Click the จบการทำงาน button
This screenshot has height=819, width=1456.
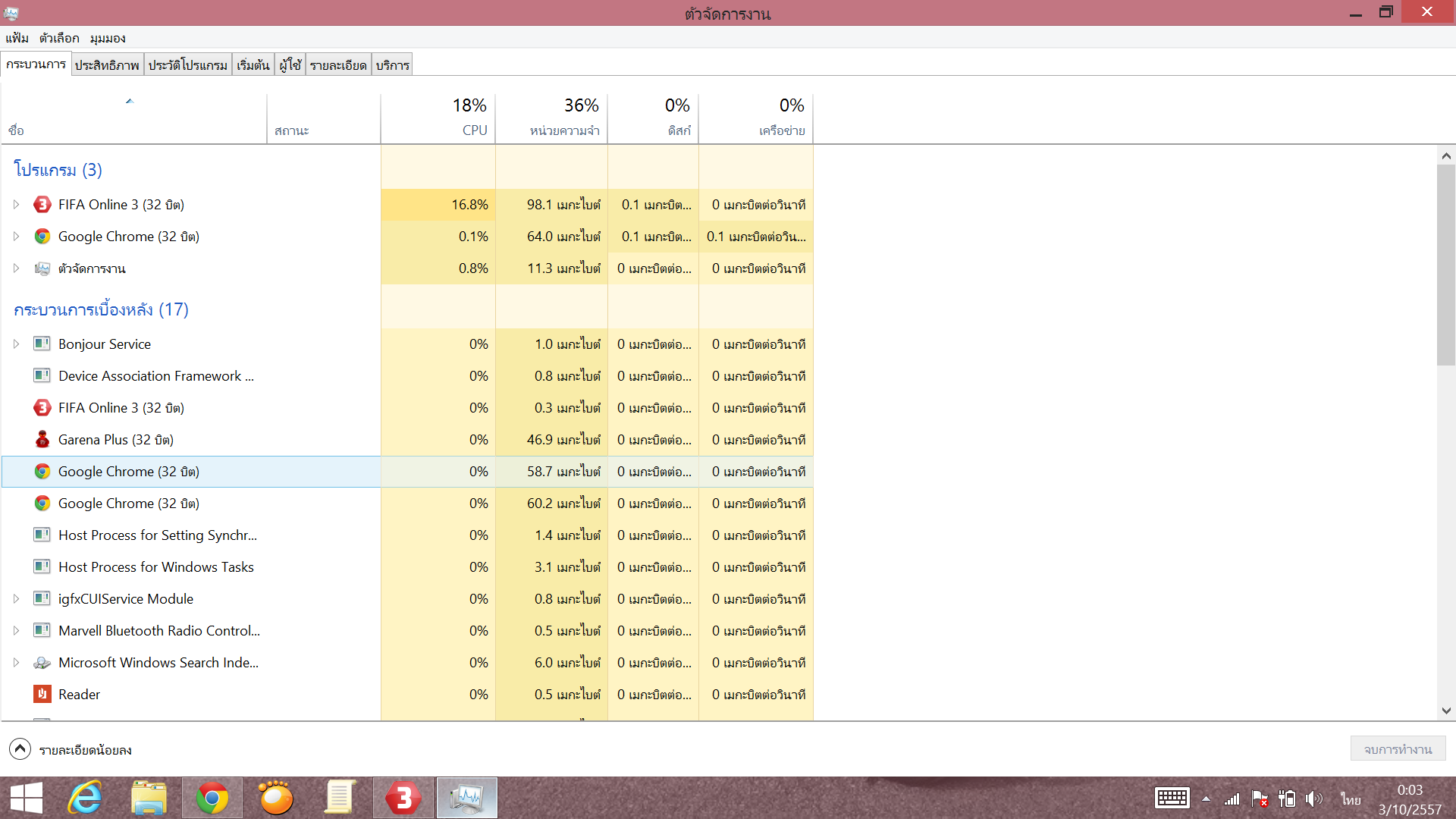1398,749
